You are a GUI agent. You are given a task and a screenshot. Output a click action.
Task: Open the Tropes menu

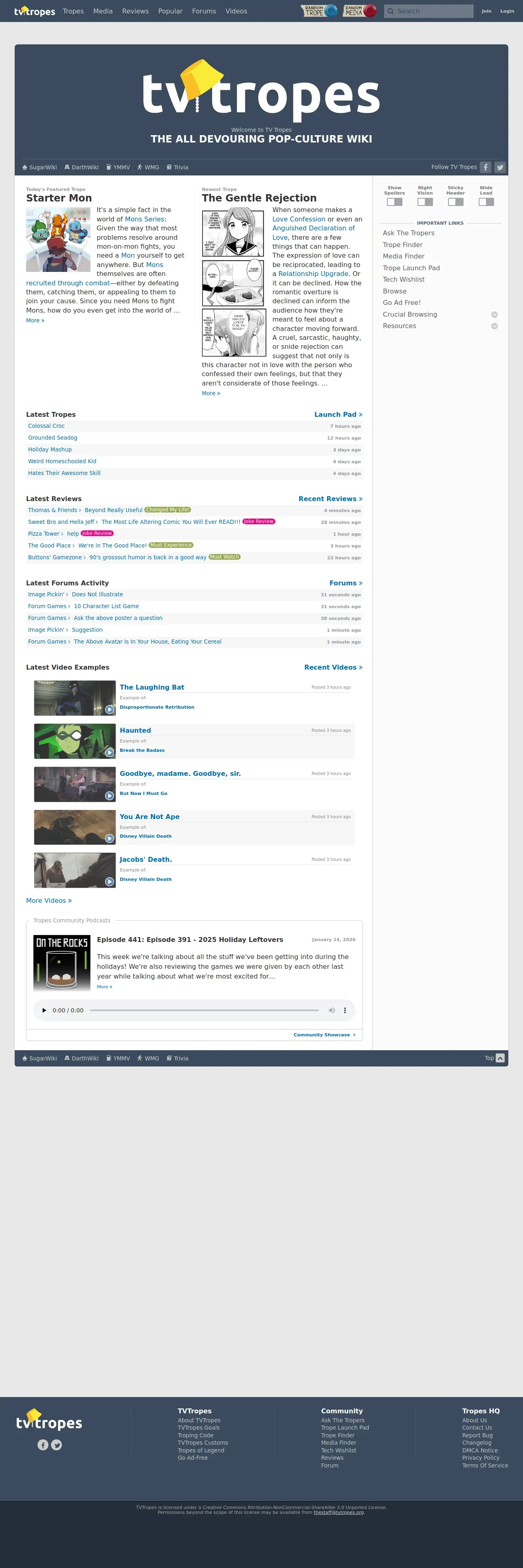tap(73, 11)
